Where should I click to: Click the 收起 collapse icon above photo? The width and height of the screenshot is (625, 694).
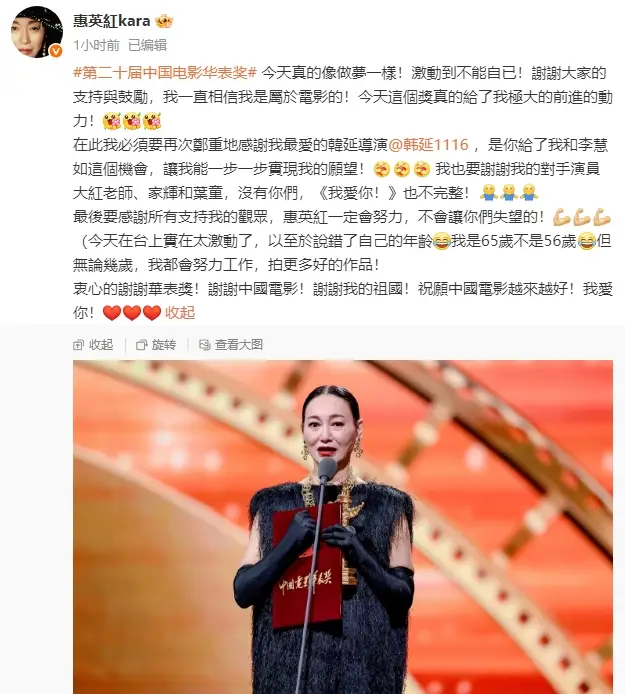(78, 345)
